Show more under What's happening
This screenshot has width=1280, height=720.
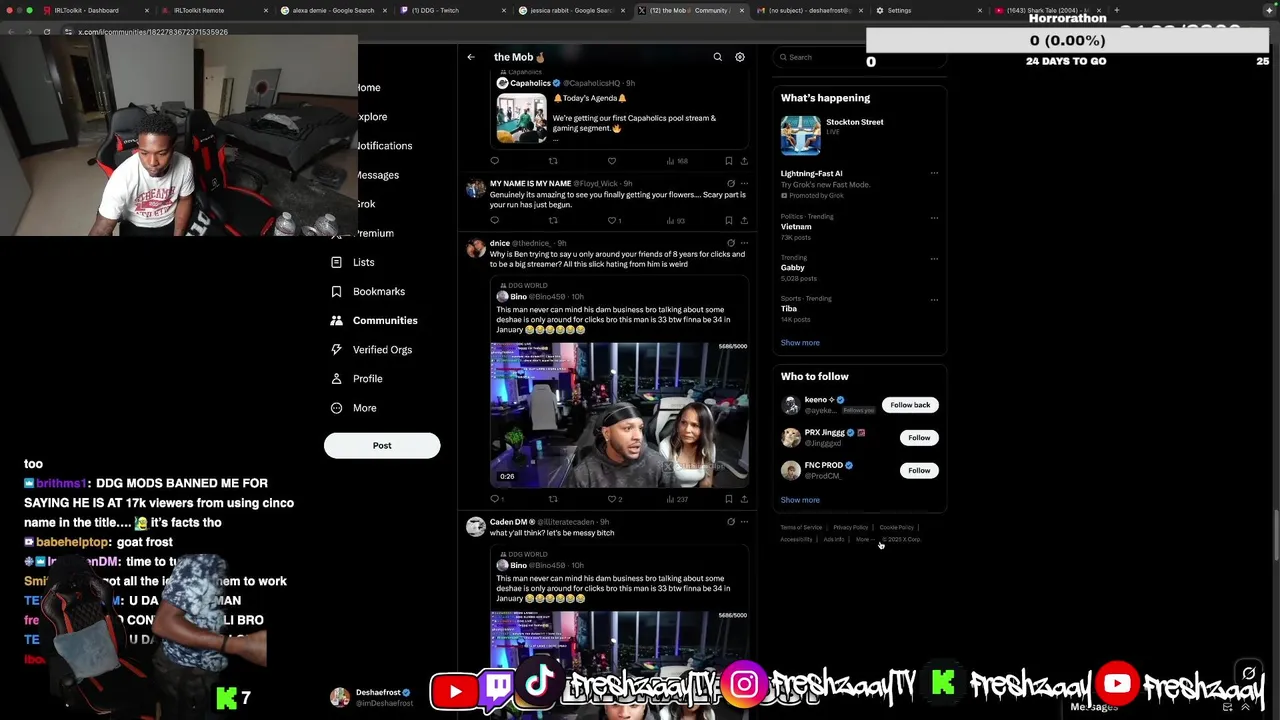(x=800, y=343)
